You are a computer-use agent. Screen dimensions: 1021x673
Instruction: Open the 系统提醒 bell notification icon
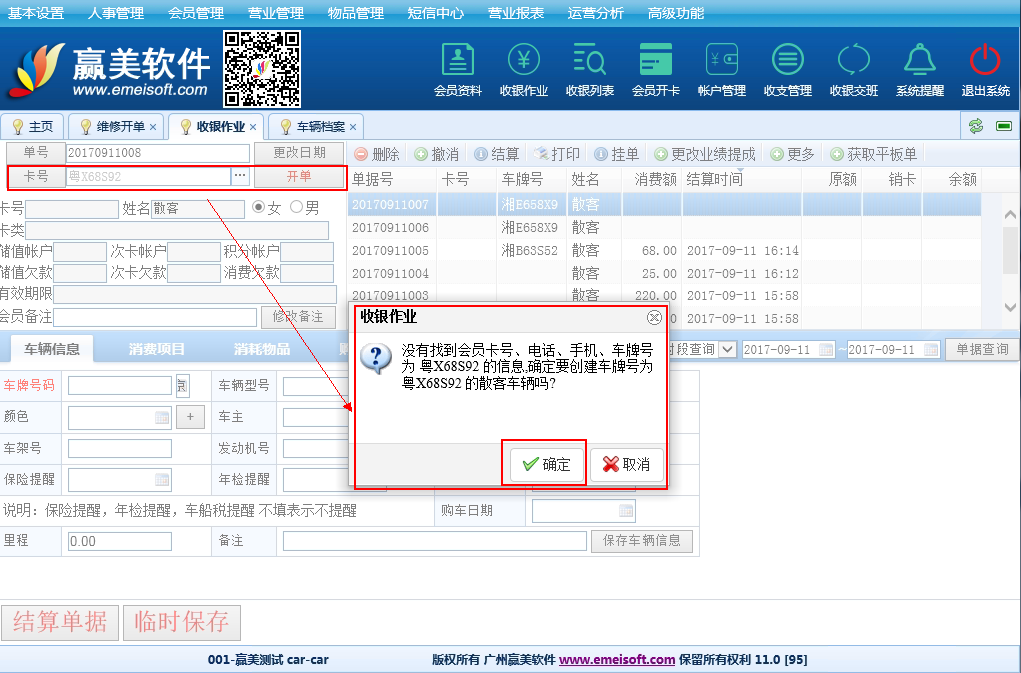[x=920, y=68]
